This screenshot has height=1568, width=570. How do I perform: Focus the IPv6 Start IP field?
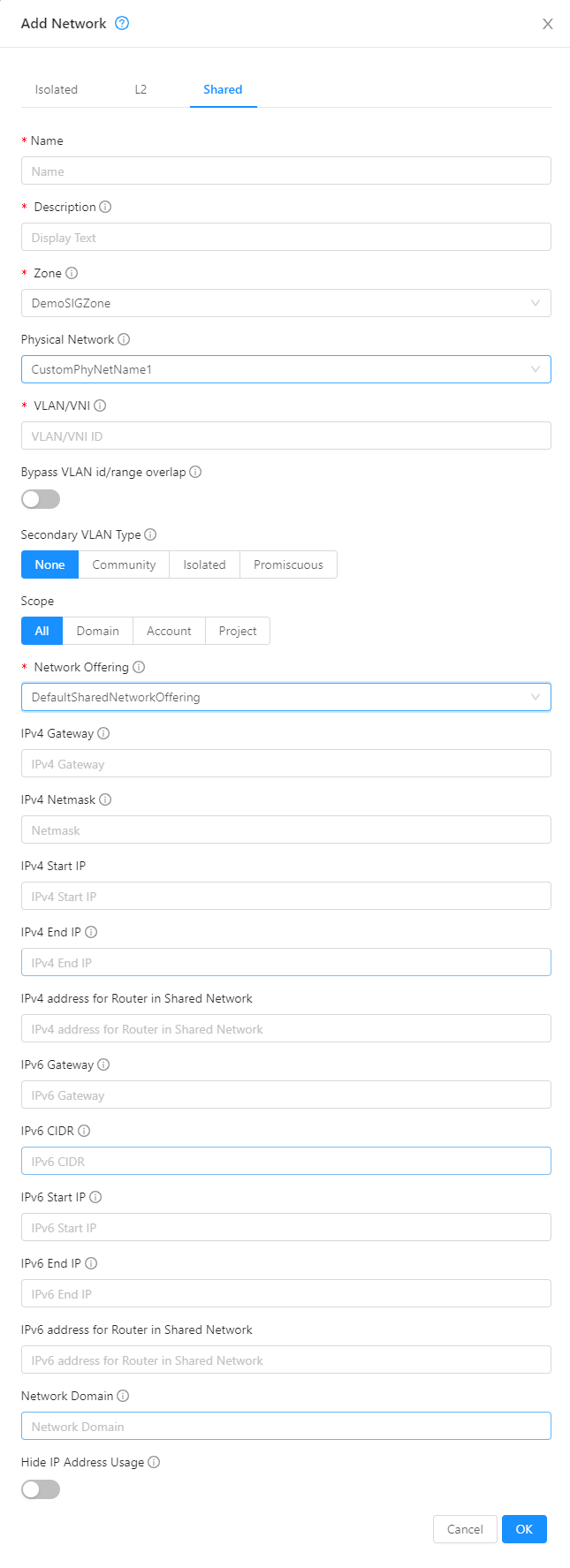click(x=286, y=1227)
